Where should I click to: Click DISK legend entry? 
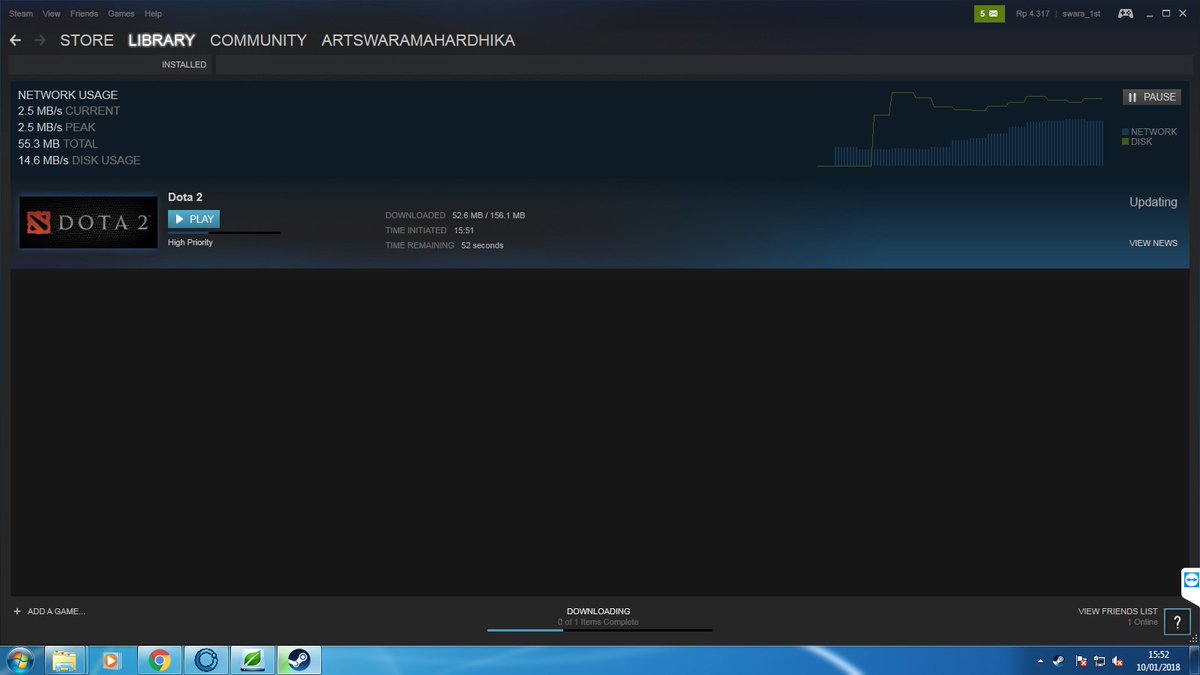1137,142
